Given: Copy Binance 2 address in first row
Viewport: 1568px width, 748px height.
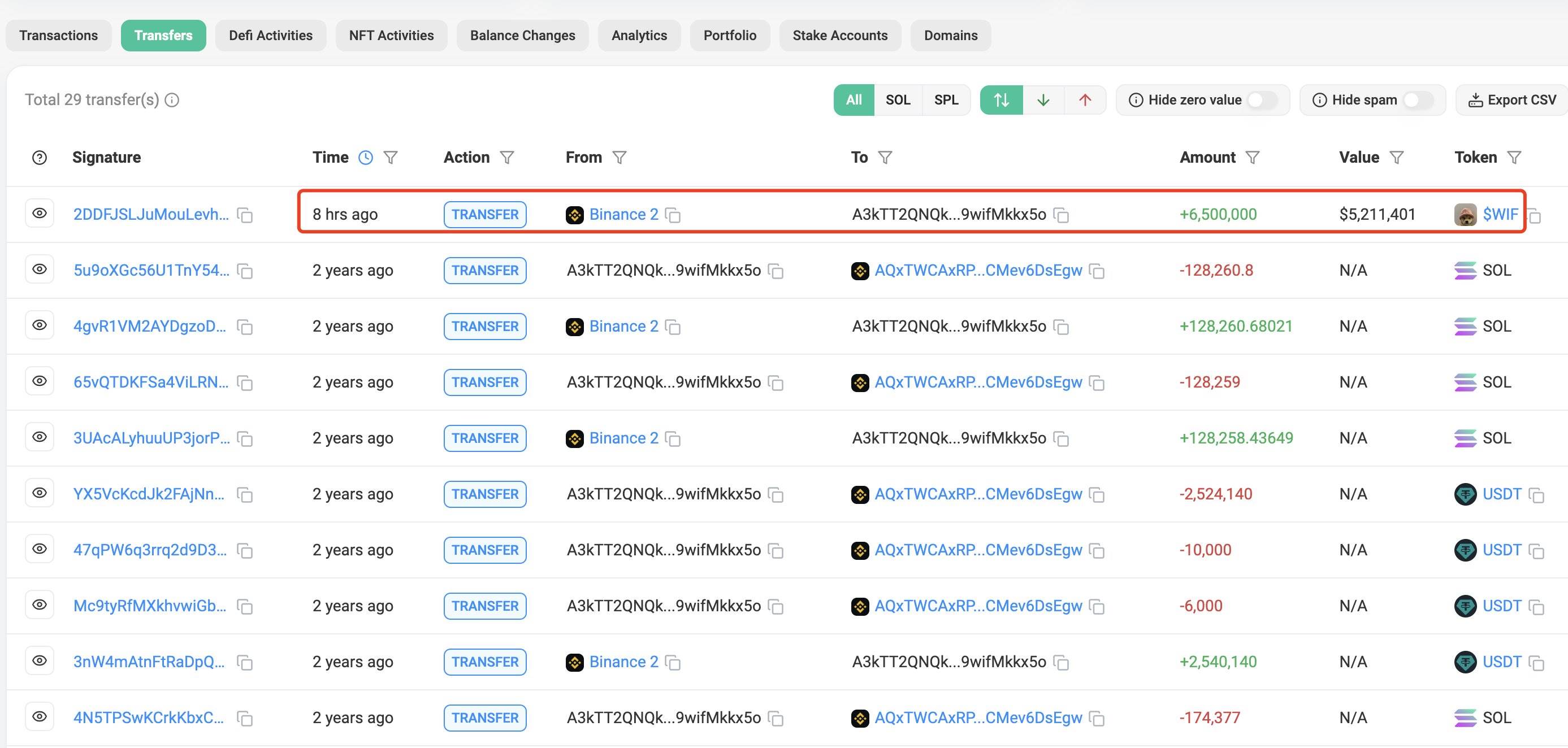Looking at the screenshot, I should click(673, 215).
